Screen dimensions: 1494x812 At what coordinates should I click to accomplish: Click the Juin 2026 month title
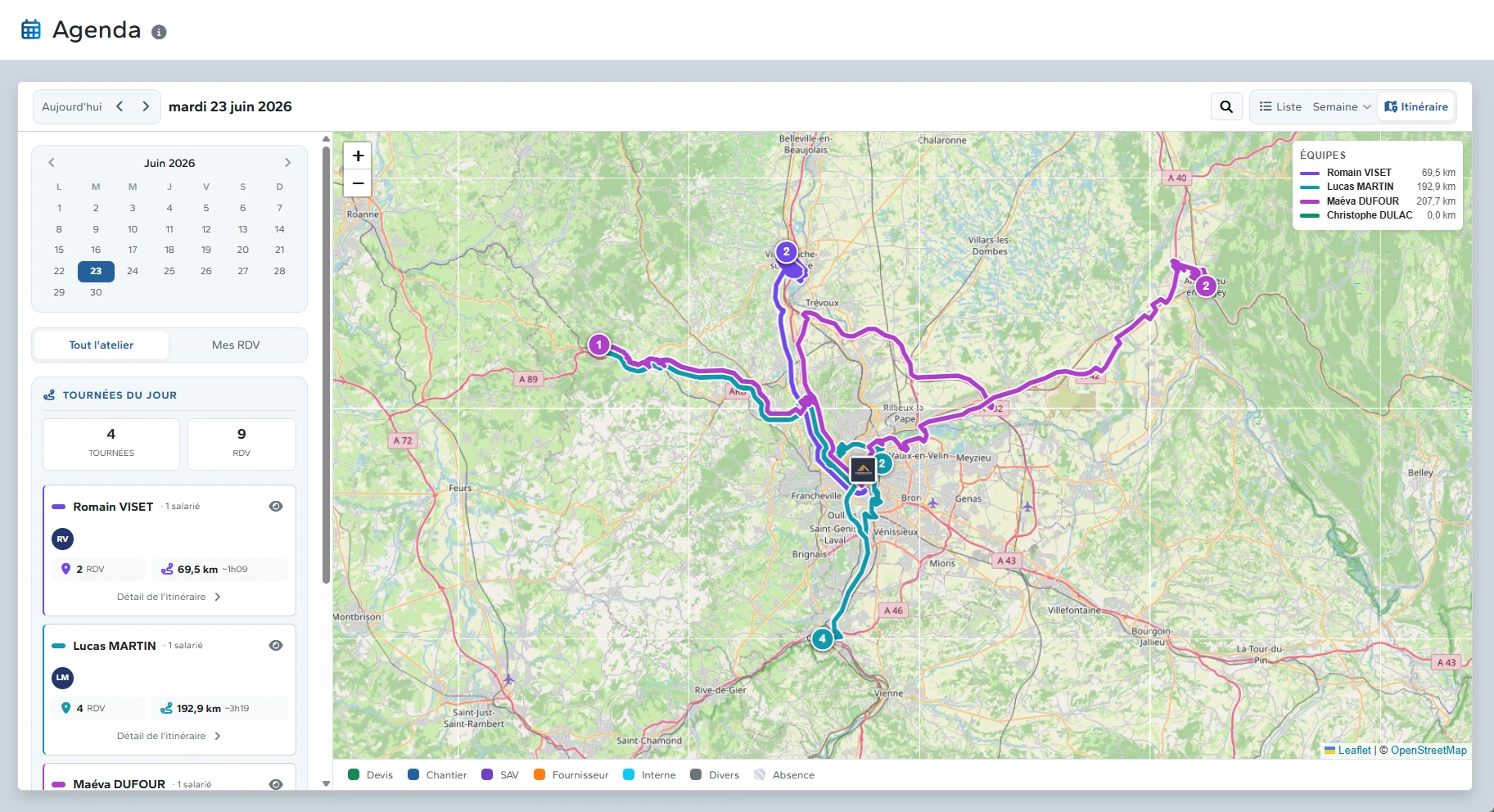coord(169,163)
